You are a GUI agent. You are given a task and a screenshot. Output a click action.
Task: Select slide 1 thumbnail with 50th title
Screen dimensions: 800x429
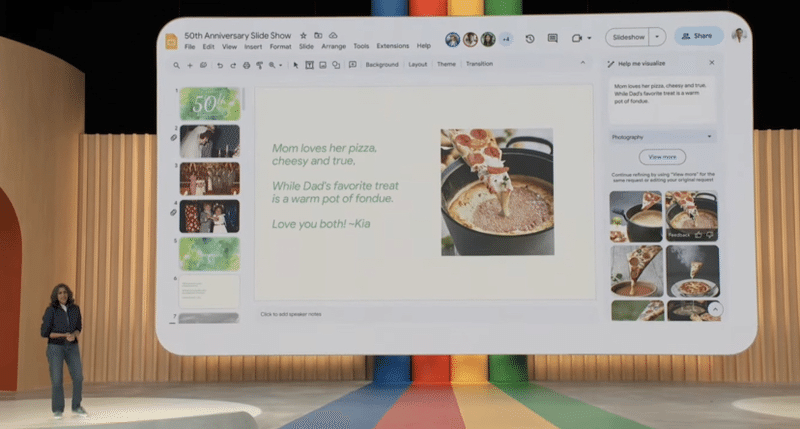tap(210, 104)
